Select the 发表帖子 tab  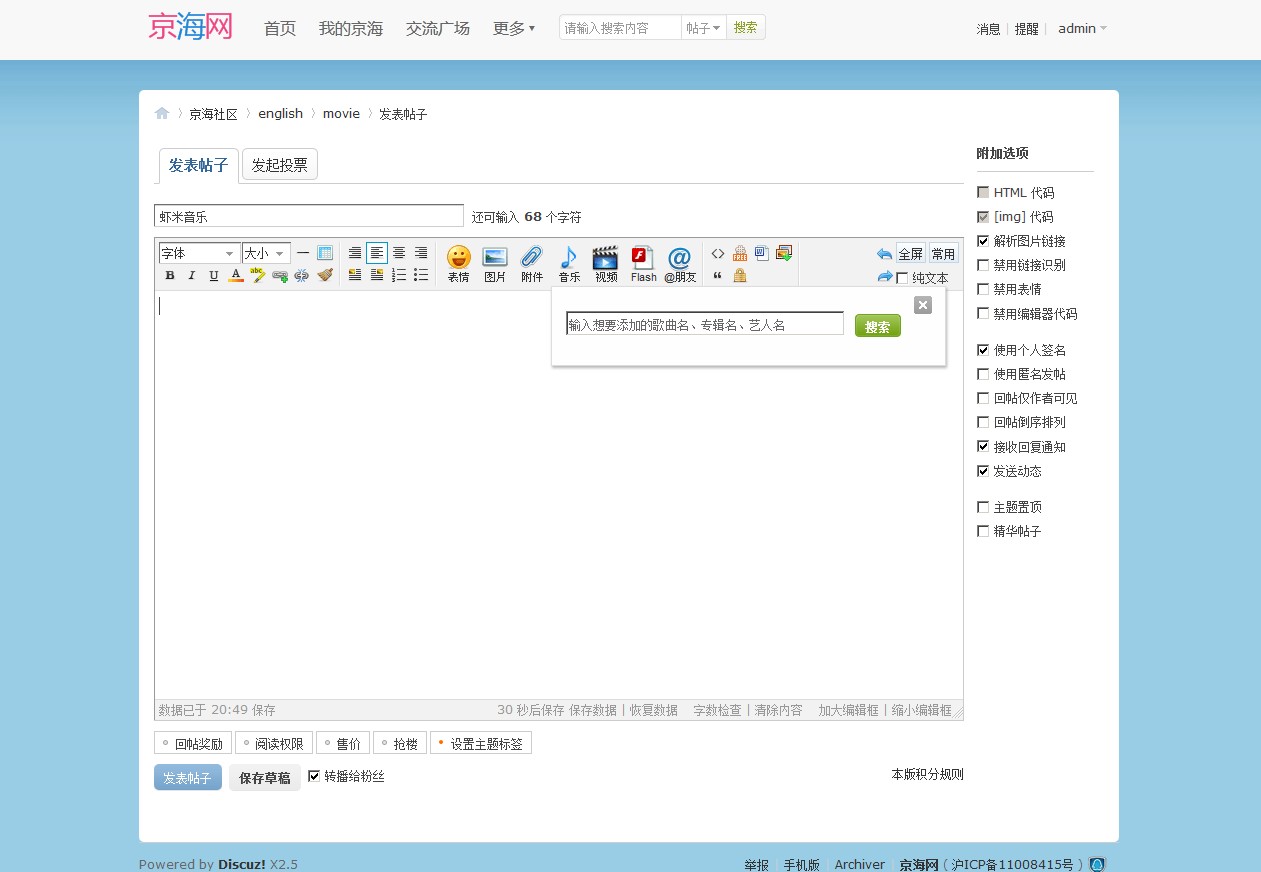(x=198, y=165)
